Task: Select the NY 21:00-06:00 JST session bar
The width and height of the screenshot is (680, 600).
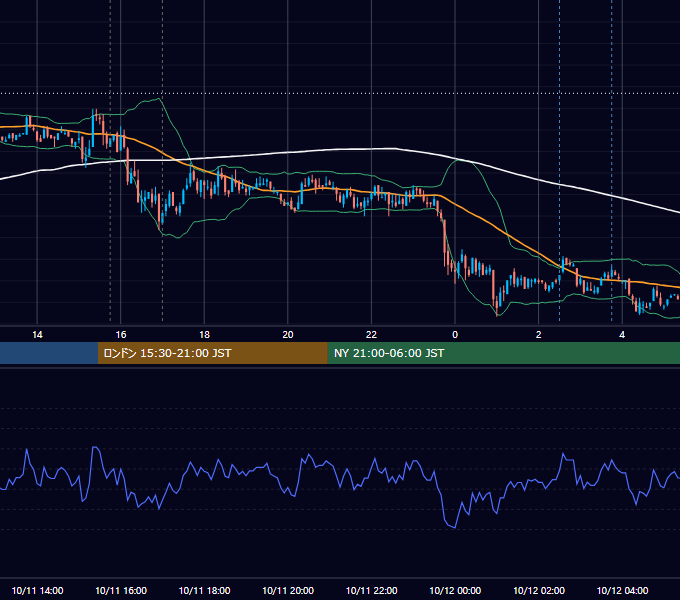Action: [503, 353]
